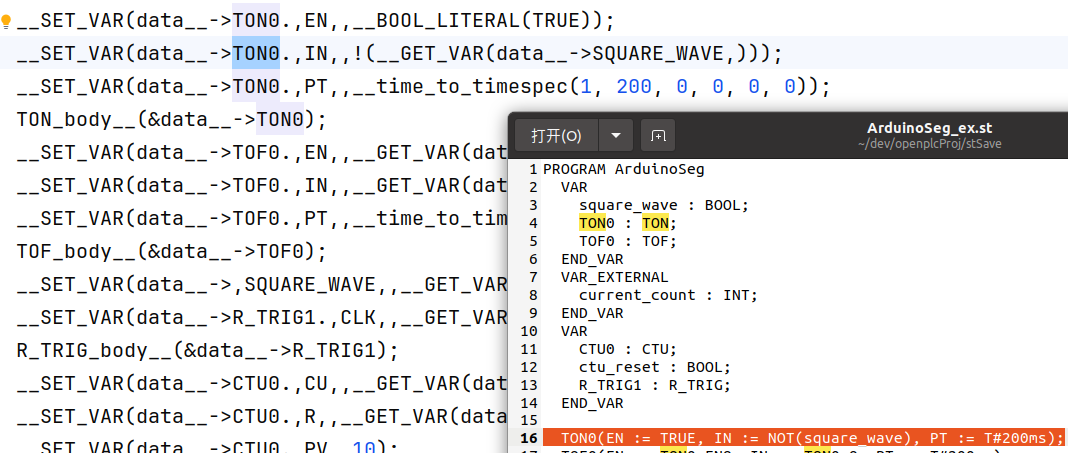Screen dimensions: 1068x453
Task: Click 'CTU0 : CTU;' in gedit
Action: point(628,349)
